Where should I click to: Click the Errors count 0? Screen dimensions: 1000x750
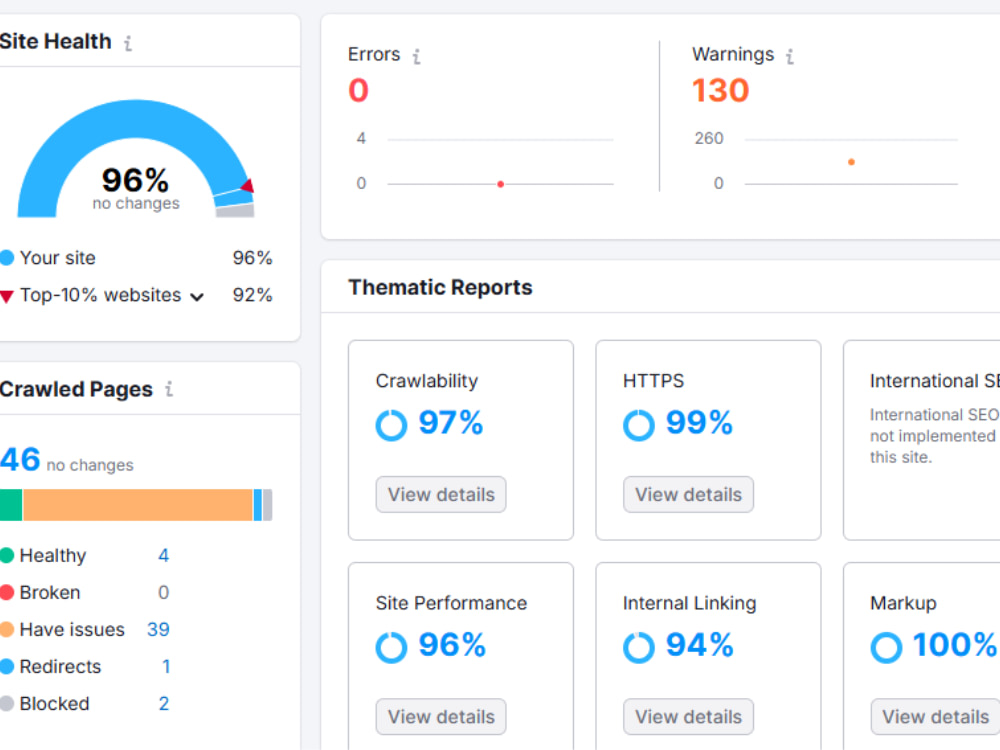pyautogui.click(x=358, y=90)
